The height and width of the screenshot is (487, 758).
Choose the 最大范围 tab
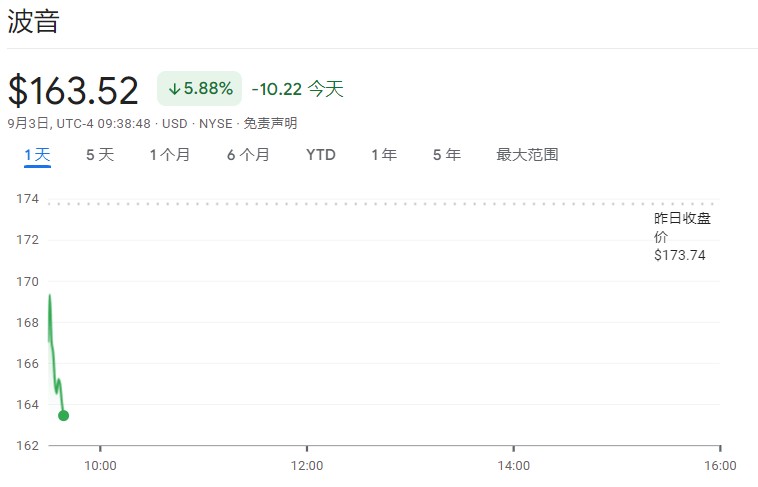click(x=527, y=154)
